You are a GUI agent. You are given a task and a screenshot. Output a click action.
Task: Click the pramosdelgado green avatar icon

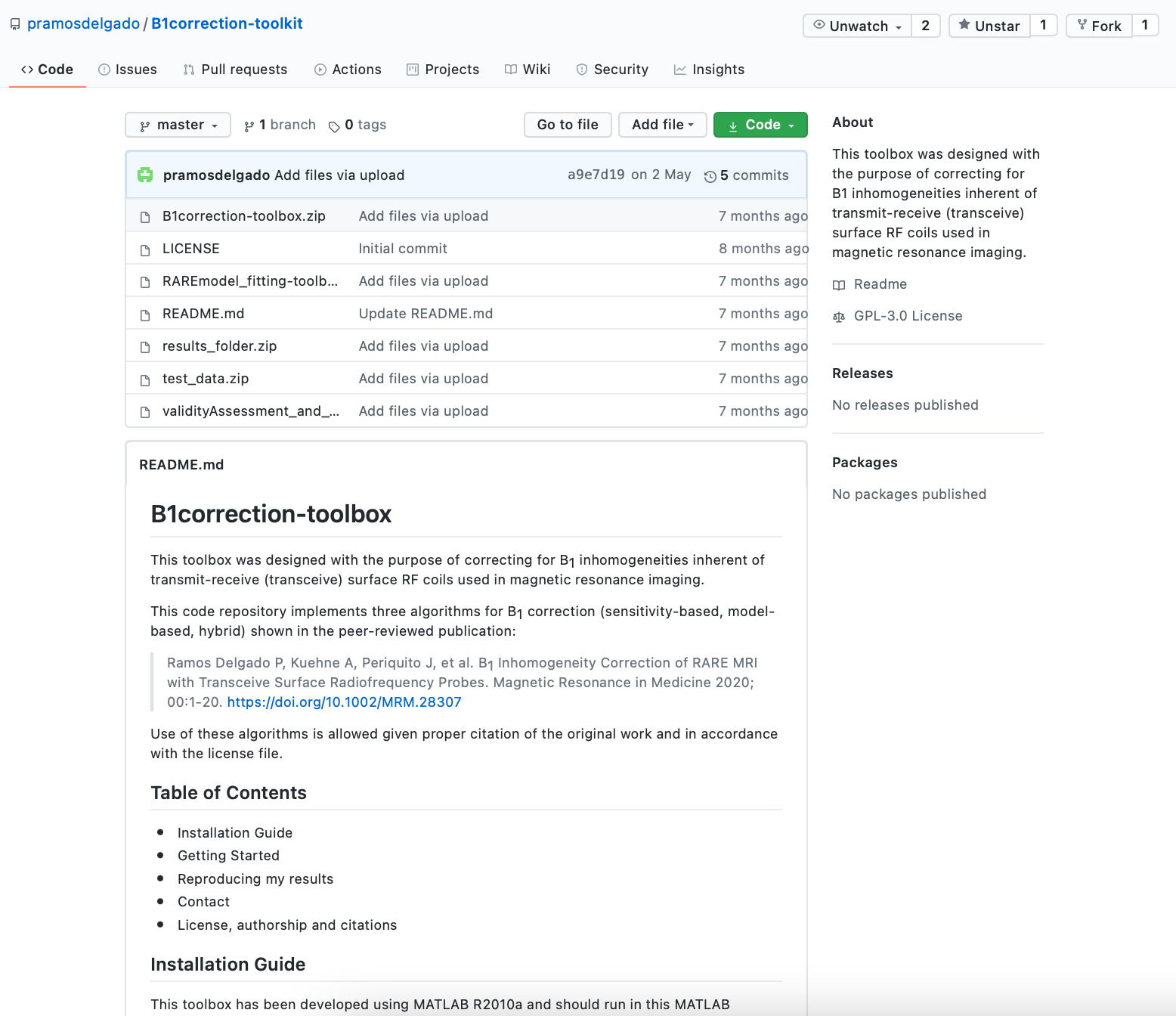click(145, 175)
